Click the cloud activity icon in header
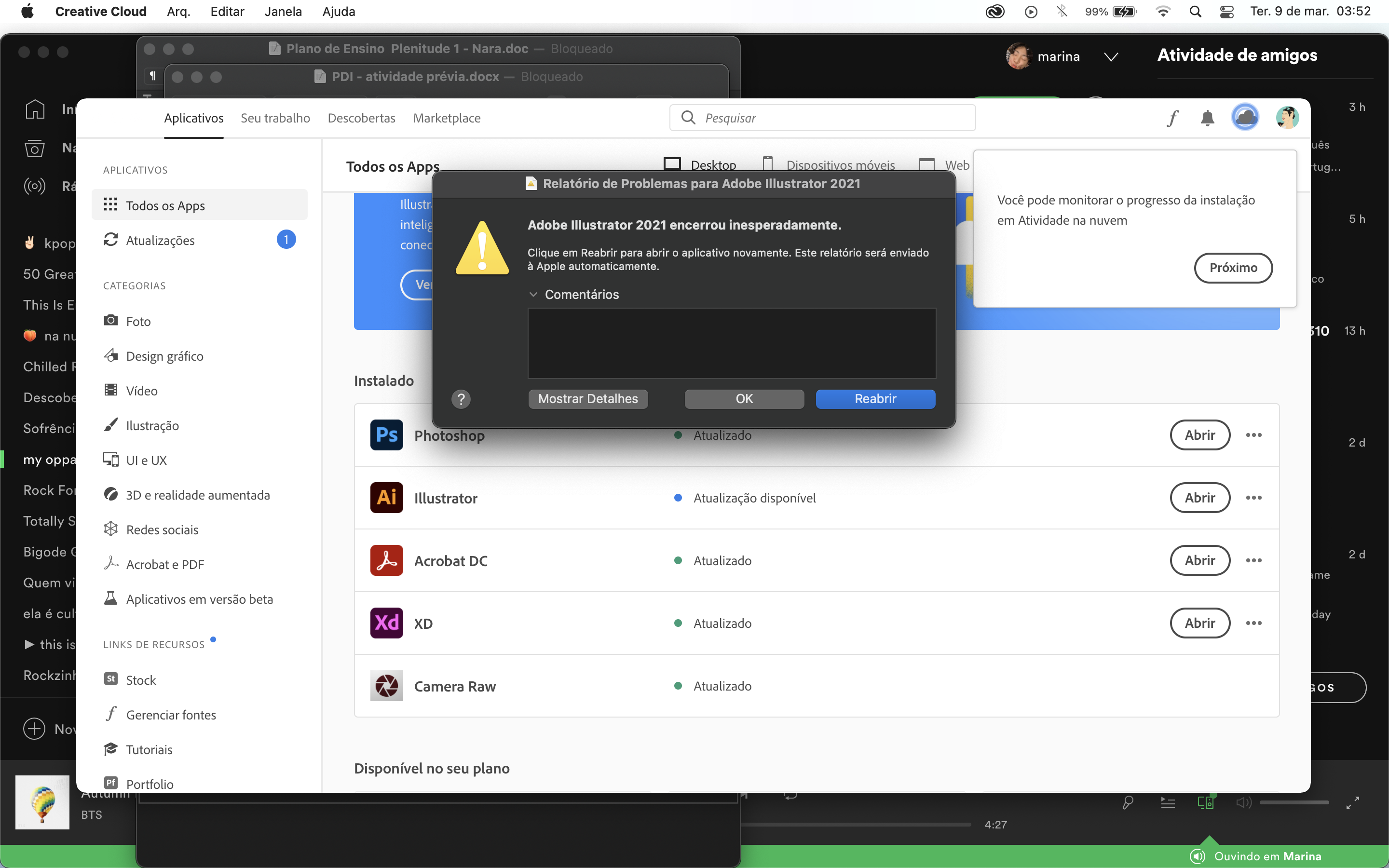This screenshot has height=868, width=1389. 1245,117
